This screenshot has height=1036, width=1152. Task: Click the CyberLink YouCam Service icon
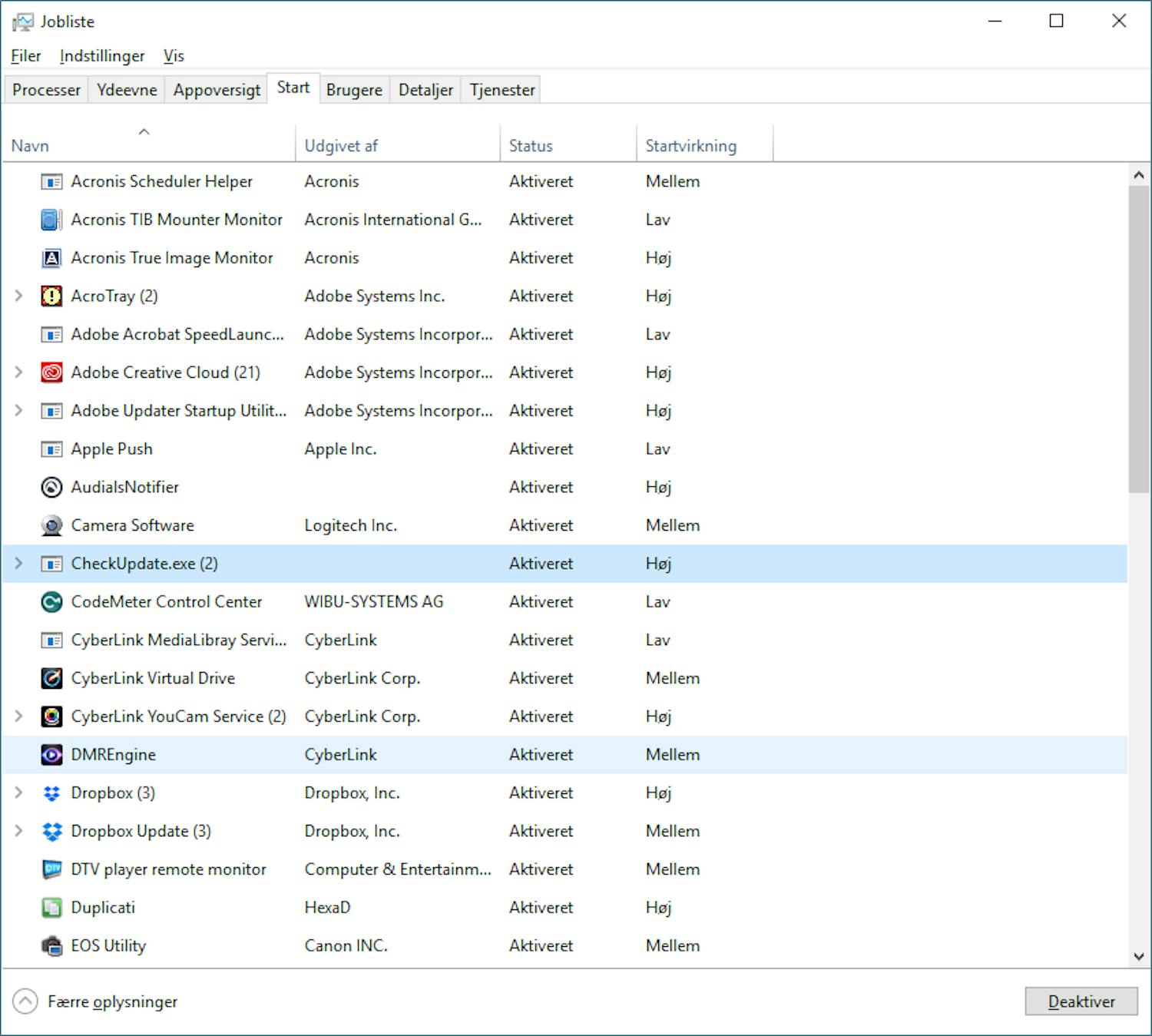[x=51, y=716]
